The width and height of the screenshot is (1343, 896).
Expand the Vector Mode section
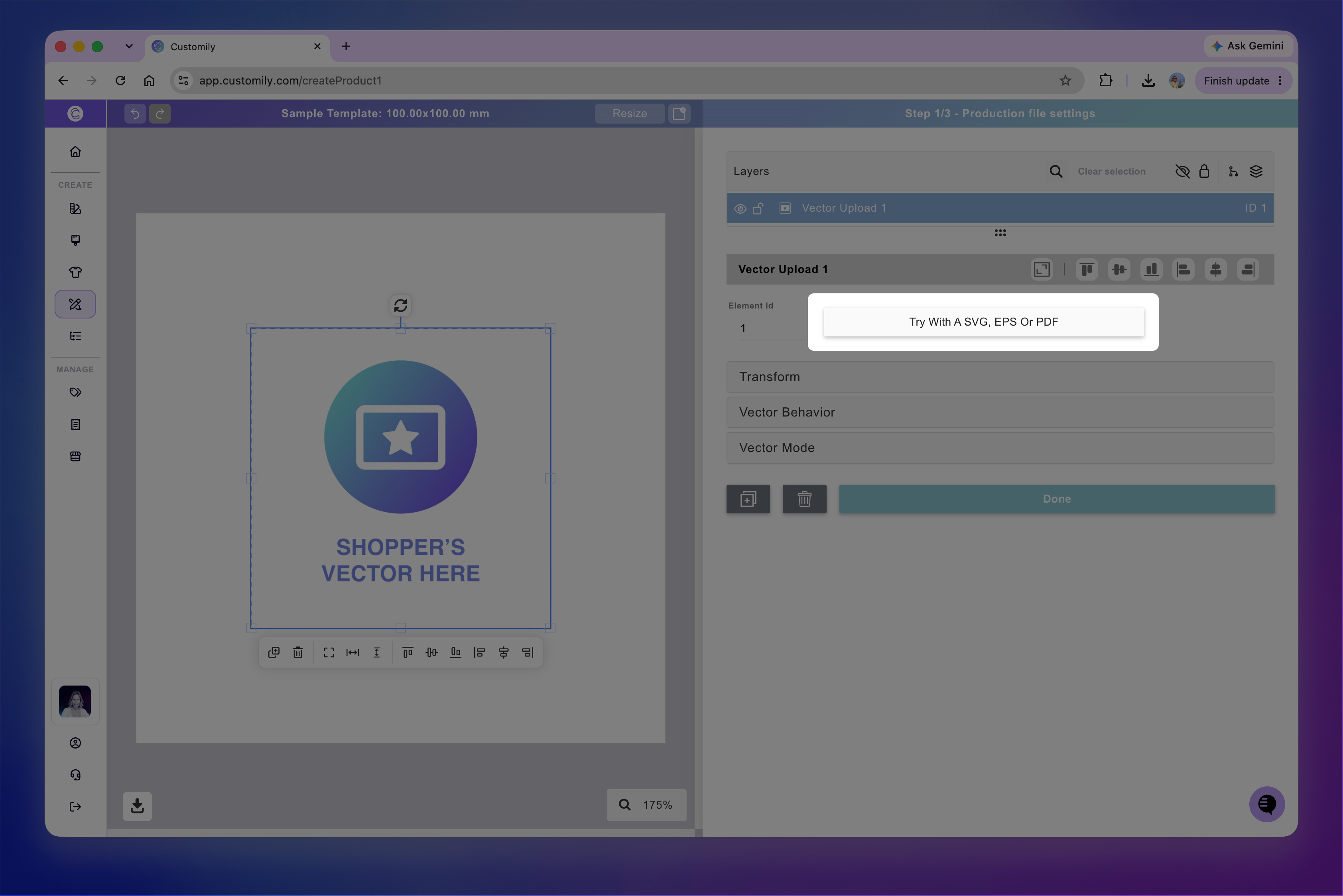(1000, 448)
